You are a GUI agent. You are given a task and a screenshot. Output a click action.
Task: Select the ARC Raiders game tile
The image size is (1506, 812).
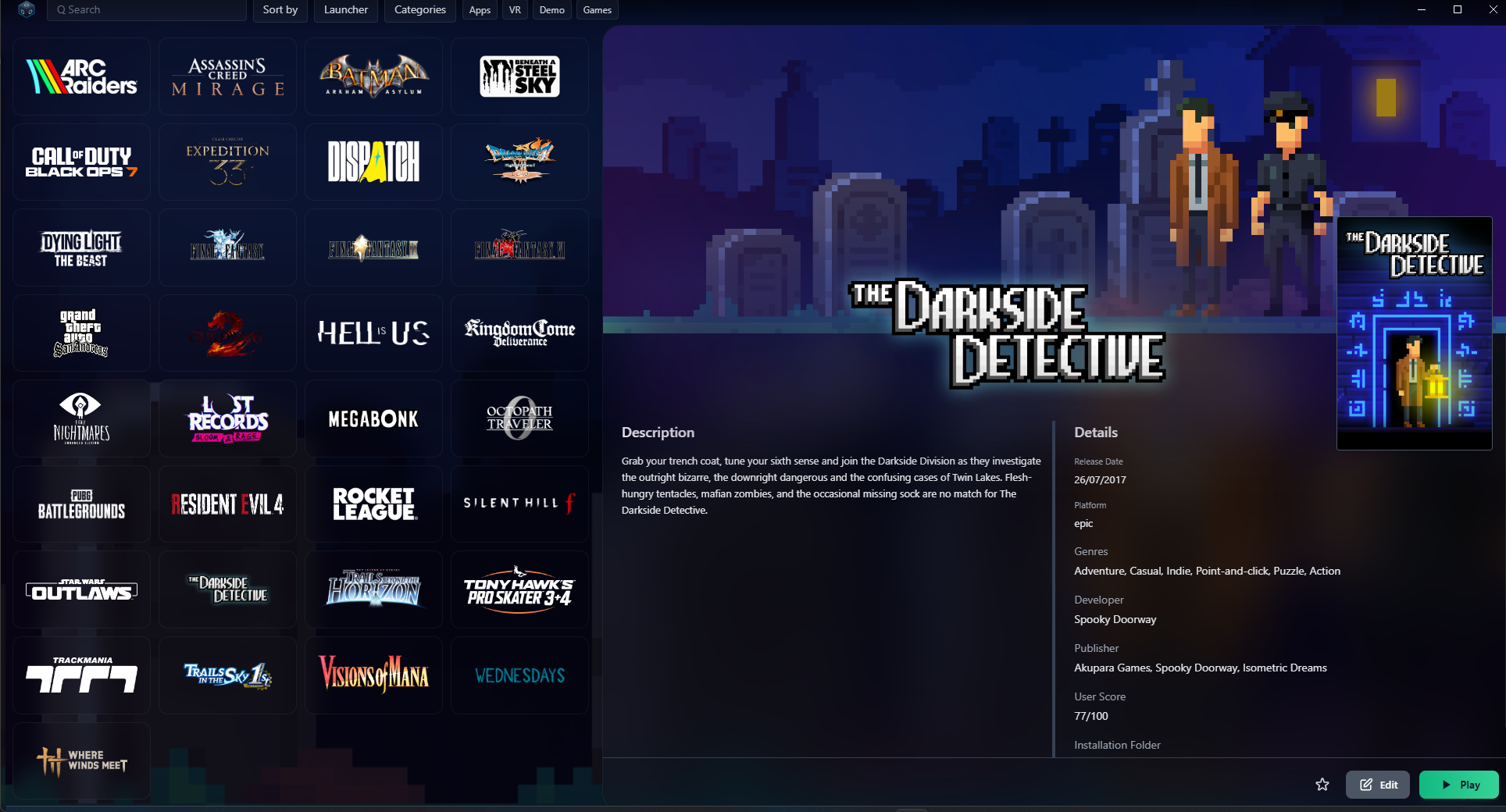pos(82,77)
